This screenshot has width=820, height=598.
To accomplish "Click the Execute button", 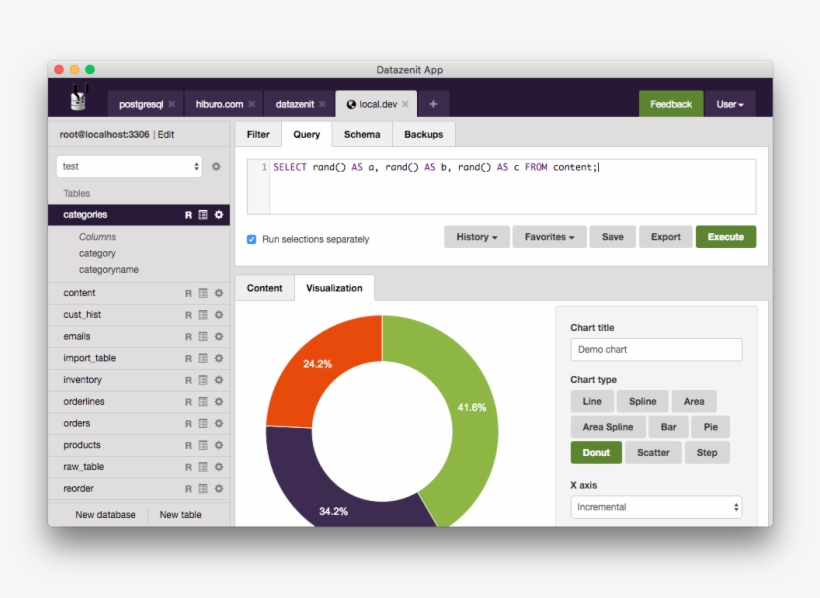I will [x=726, y=237].
